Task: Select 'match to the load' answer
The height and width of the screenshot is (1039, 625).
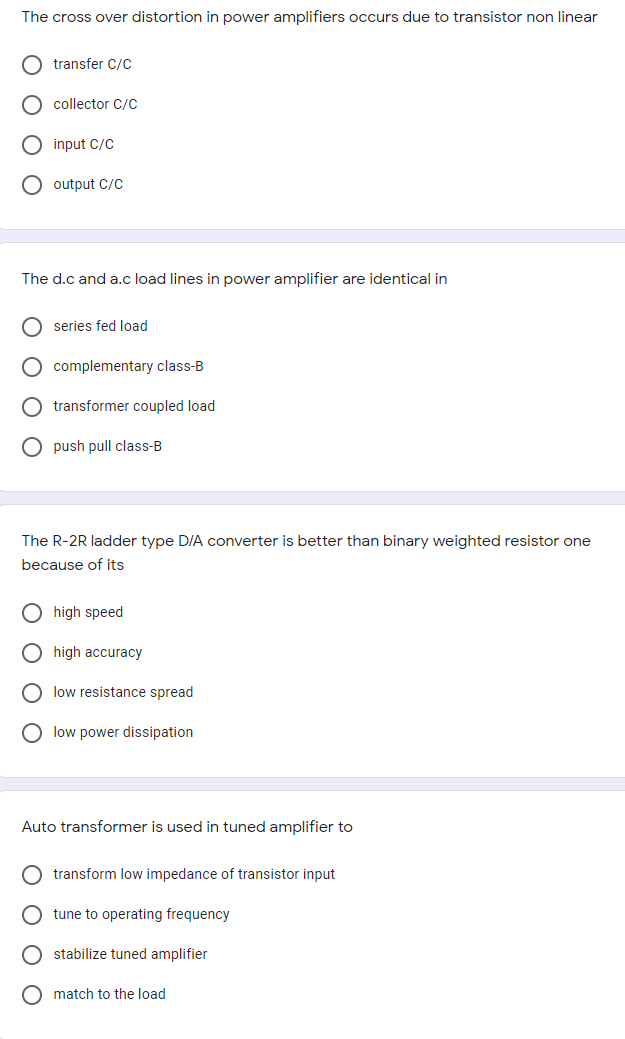Action: (x=32, y=995)
